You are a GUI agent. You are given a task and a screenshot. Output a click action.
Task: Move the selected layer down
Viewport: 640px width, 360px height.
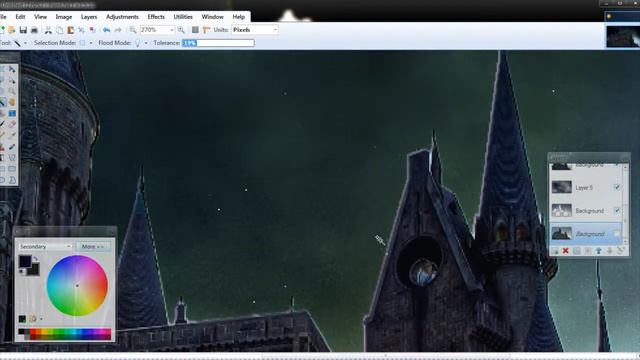pyautogui.click(x=609, y=251)
